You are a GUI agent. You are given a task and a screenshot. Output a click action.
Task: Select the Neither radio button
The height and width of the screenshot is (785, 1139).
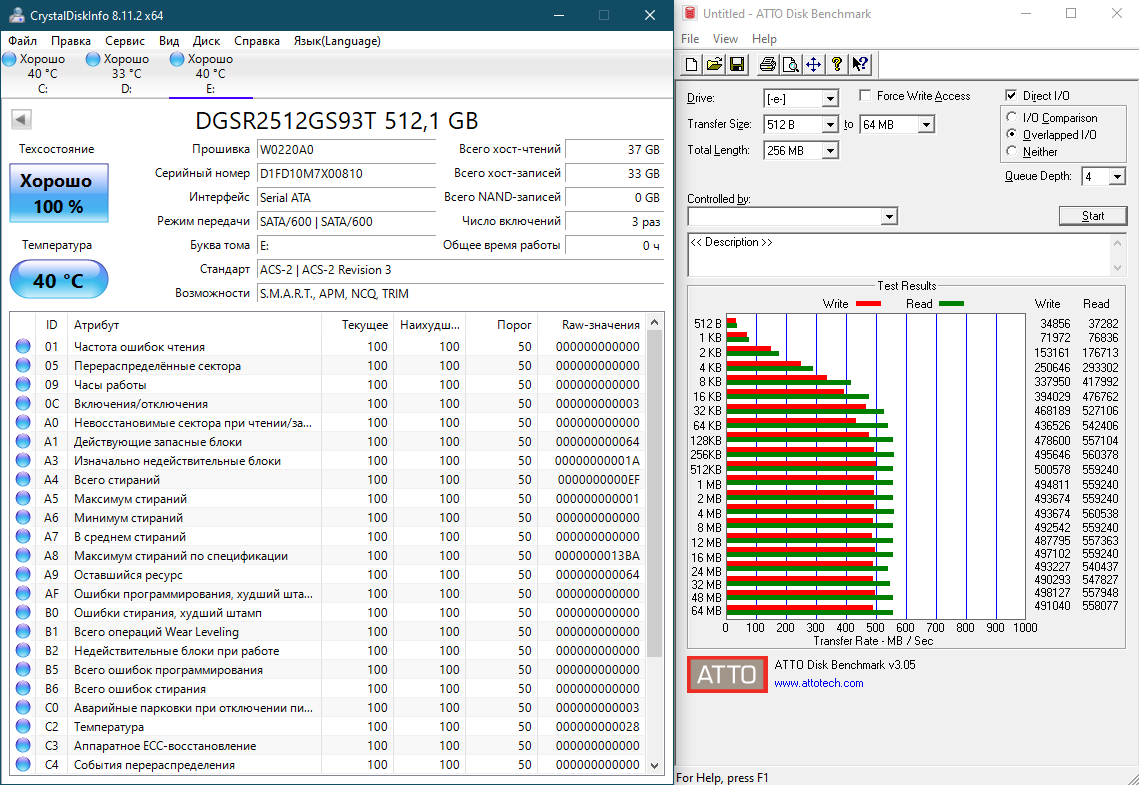click(x=1012, y=152)
